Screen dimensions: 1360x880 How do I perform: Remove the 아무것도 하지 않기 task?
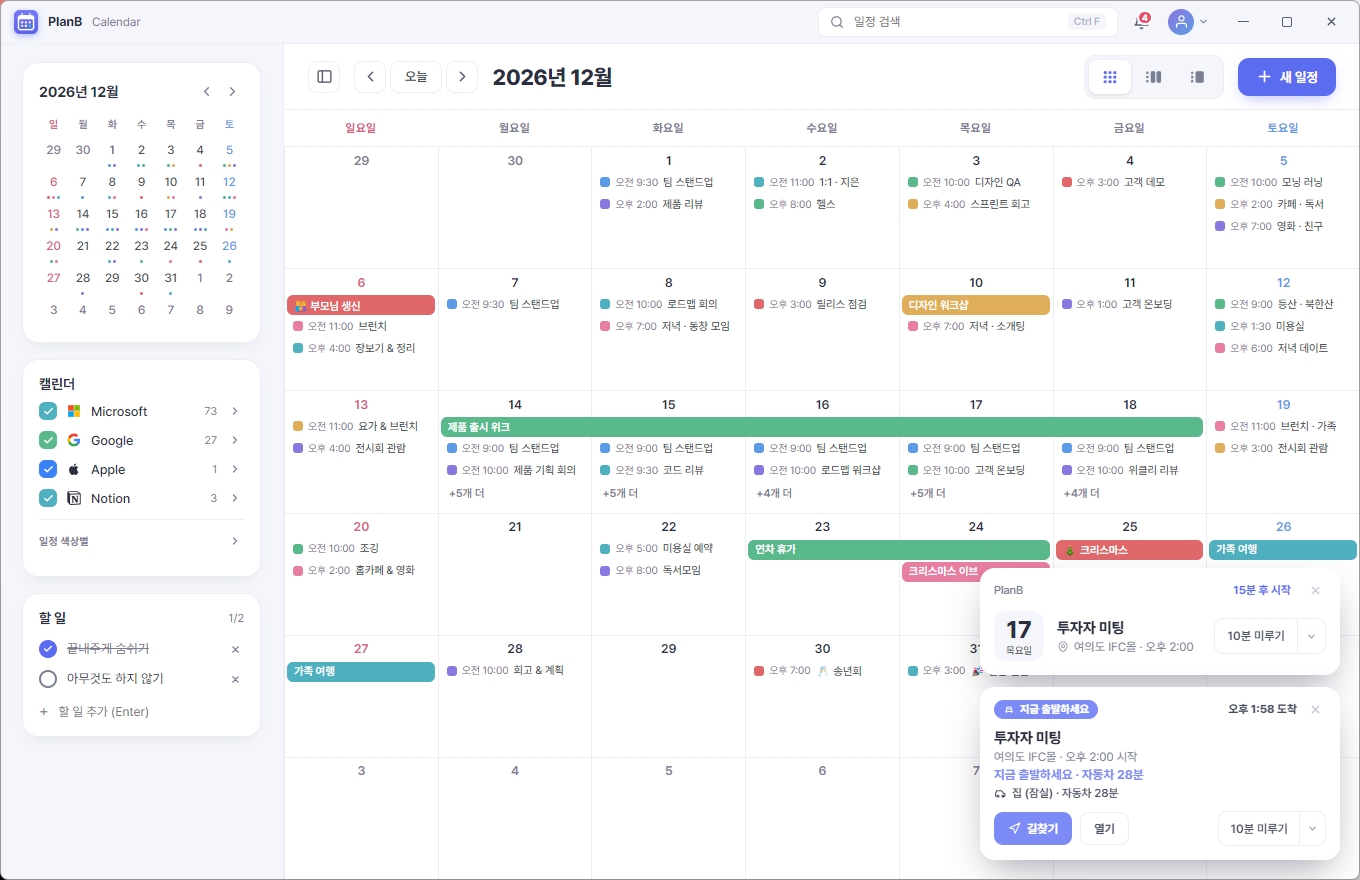tap(236, 679)
